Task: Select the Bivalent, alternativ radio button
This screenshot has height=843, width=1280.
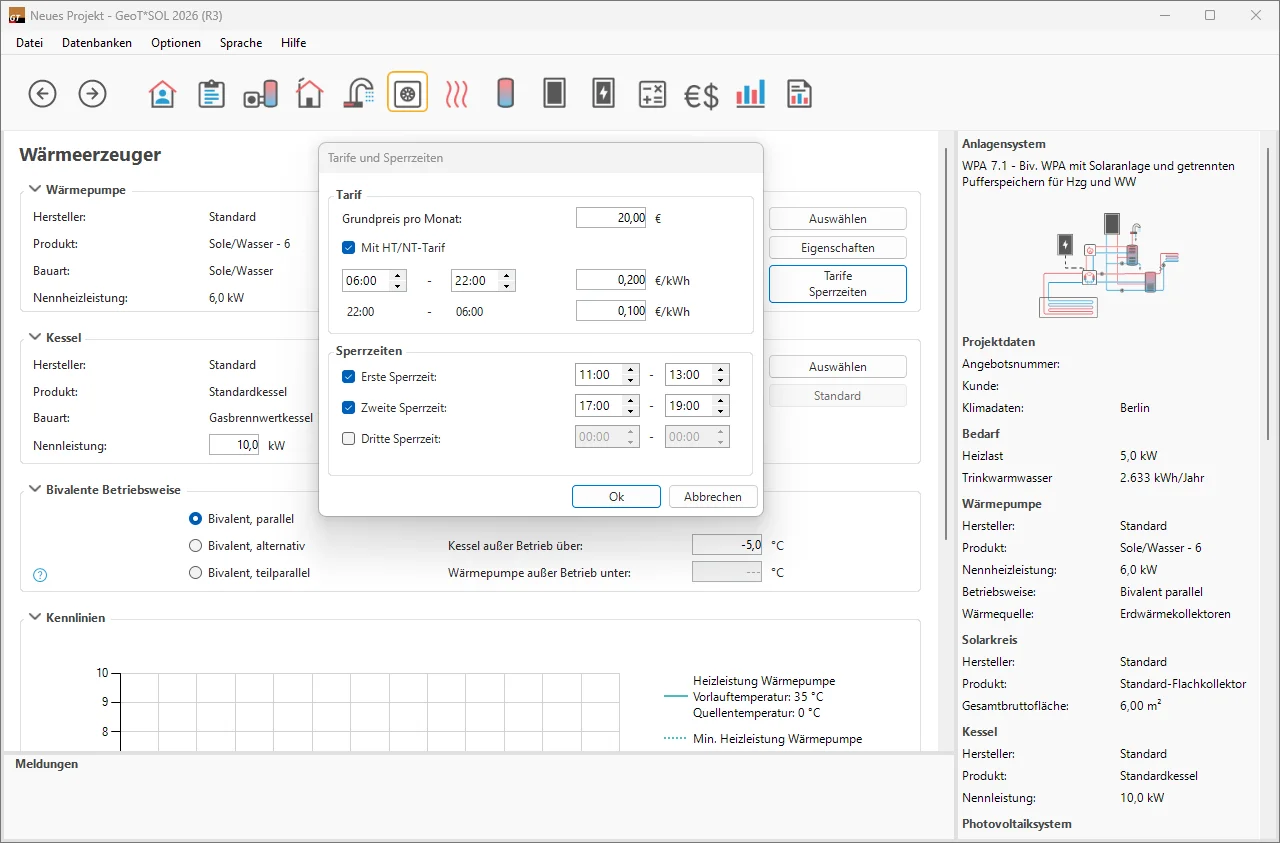Action: pos(196,546)
